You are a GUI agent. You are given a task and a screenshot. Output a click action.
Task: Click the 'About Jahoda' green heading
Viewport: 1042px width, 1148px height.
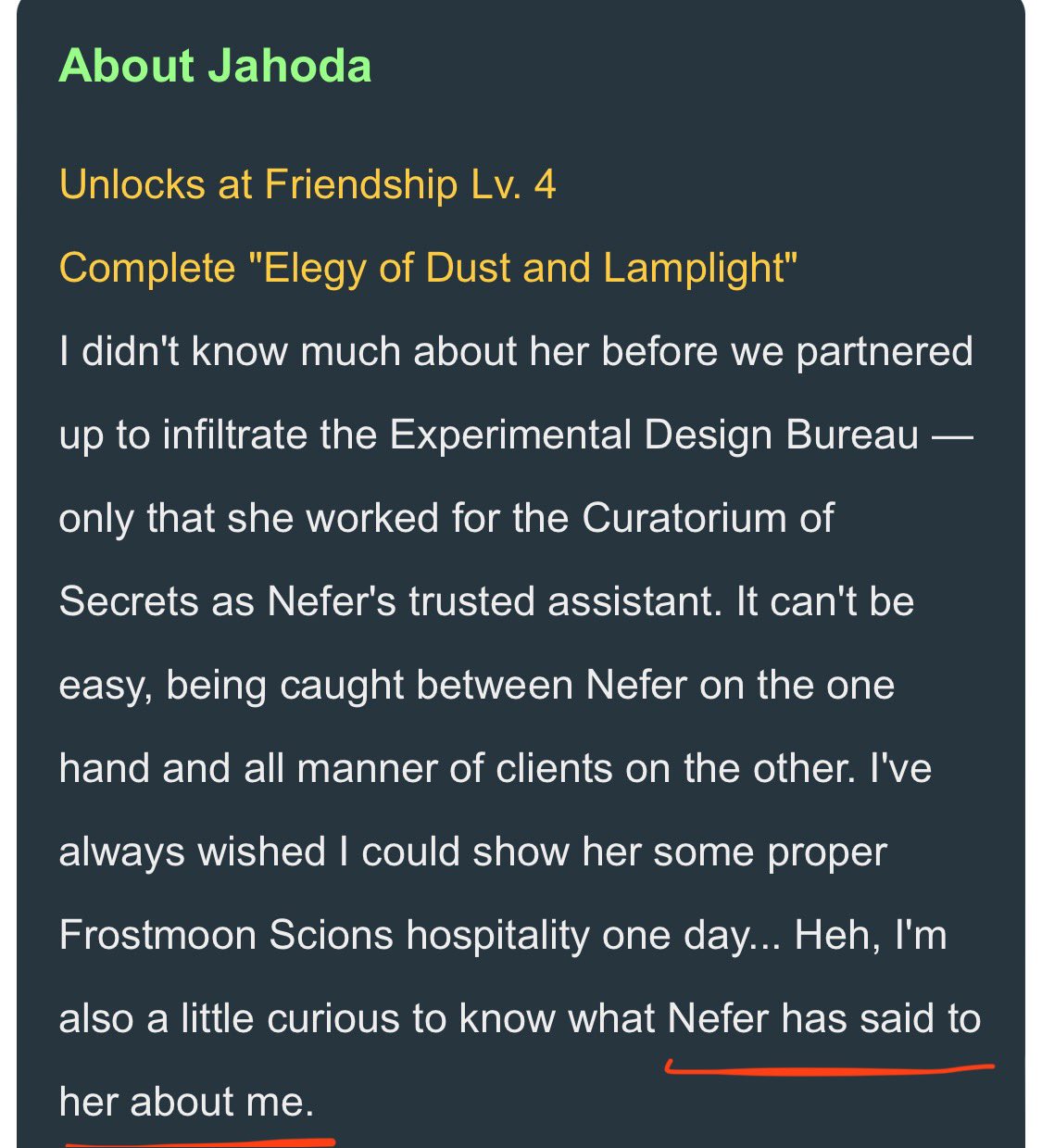tap(215, 66)
